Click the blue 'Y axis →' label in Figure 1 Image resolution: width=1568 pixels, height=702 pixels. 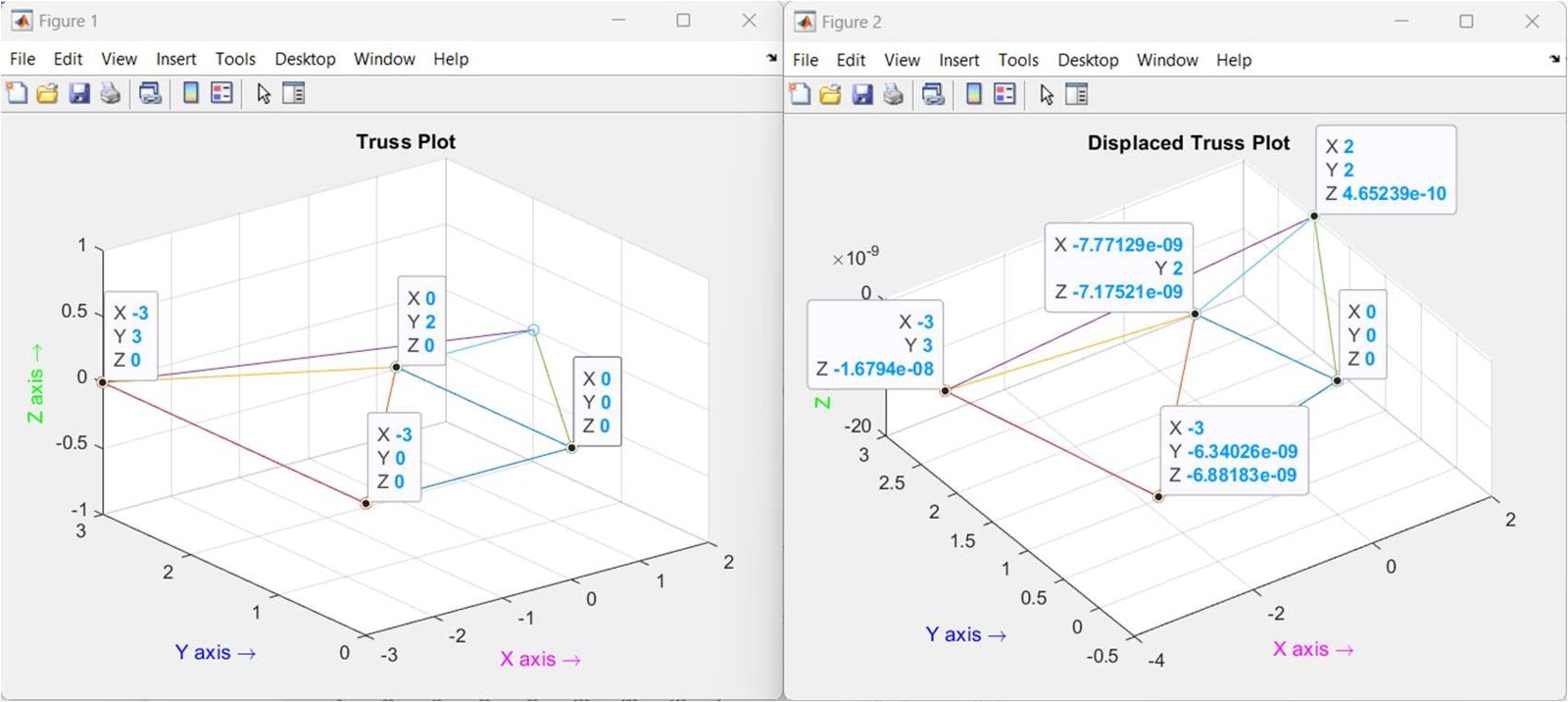click(x=216, y=652)
